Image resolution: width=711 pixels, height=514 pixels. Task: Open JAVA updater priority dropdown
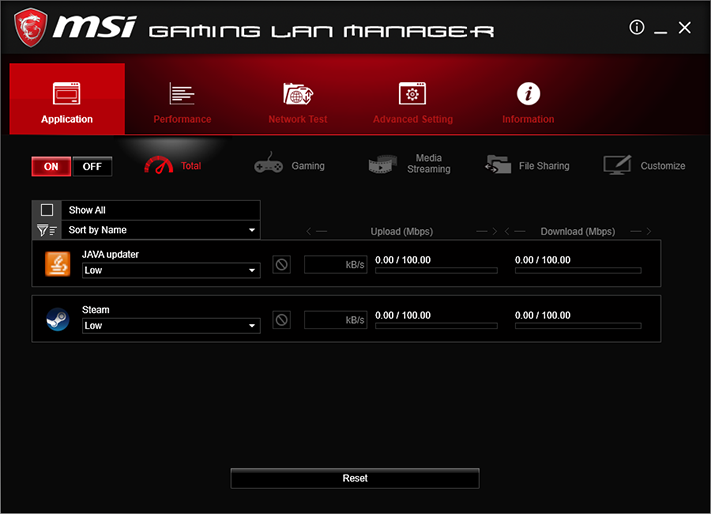pos(171,271)
